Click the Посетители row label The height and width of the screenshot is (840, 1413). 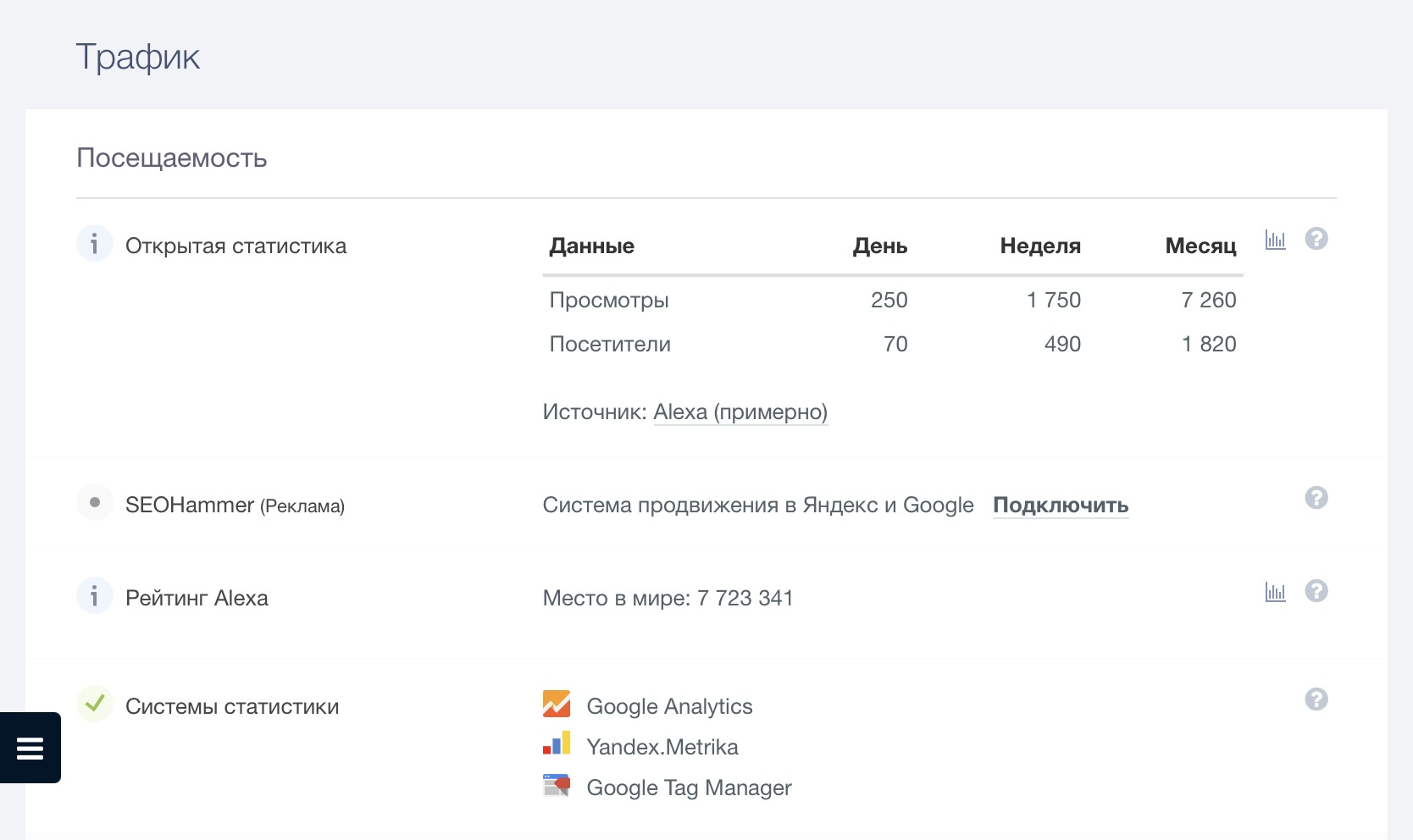610,345
